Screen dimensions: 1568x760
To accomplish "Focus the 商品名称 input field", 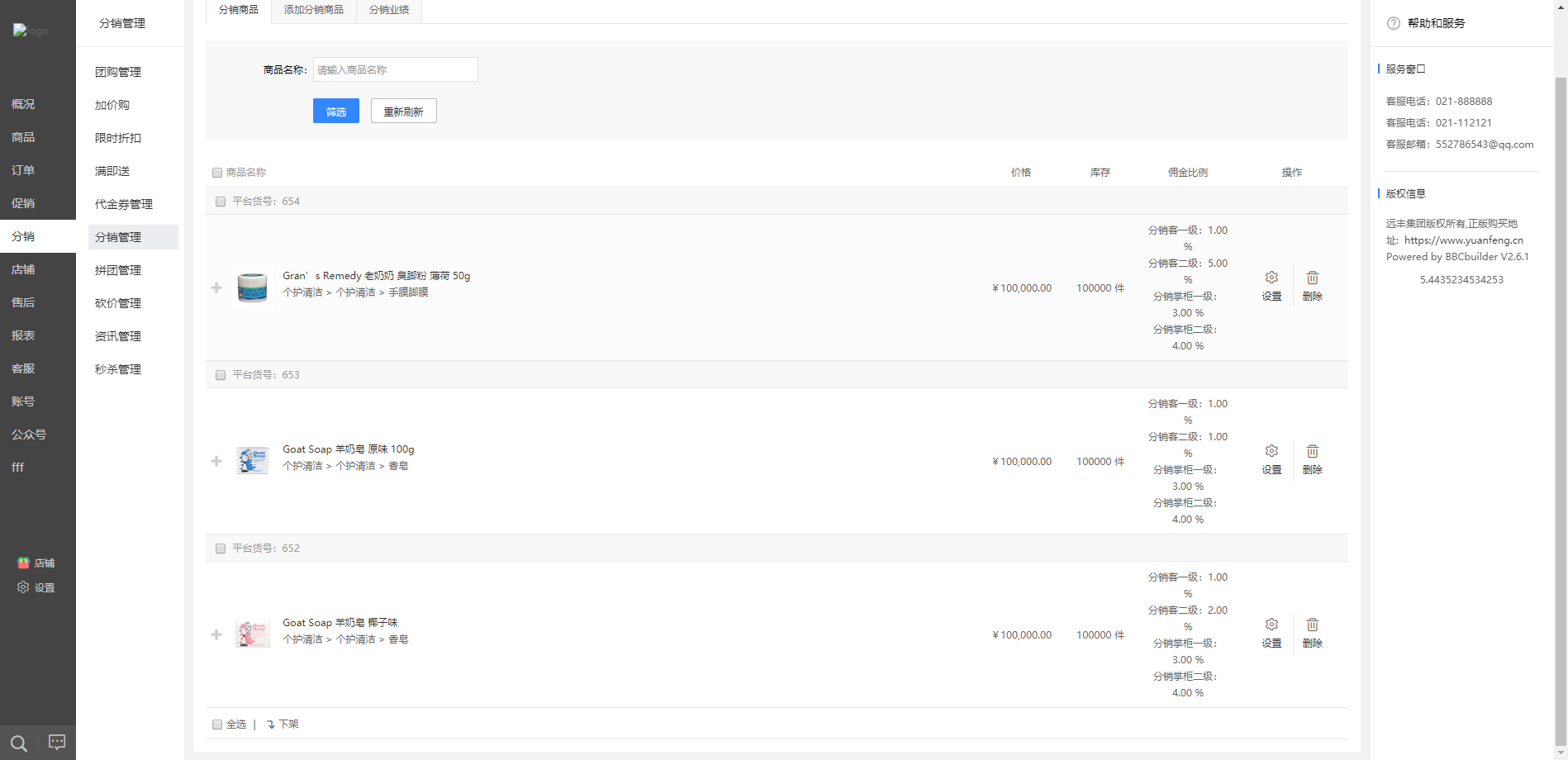I will click(396, 69).
